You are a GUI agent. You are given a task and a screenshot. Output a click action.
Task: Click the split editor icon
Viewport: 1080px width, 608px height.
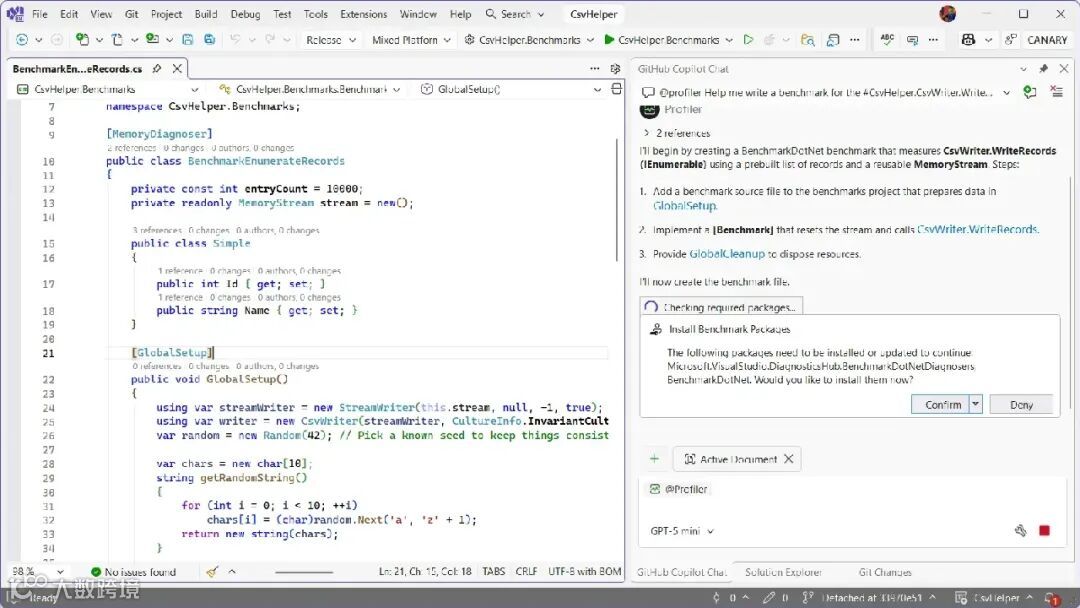(616, 89)
